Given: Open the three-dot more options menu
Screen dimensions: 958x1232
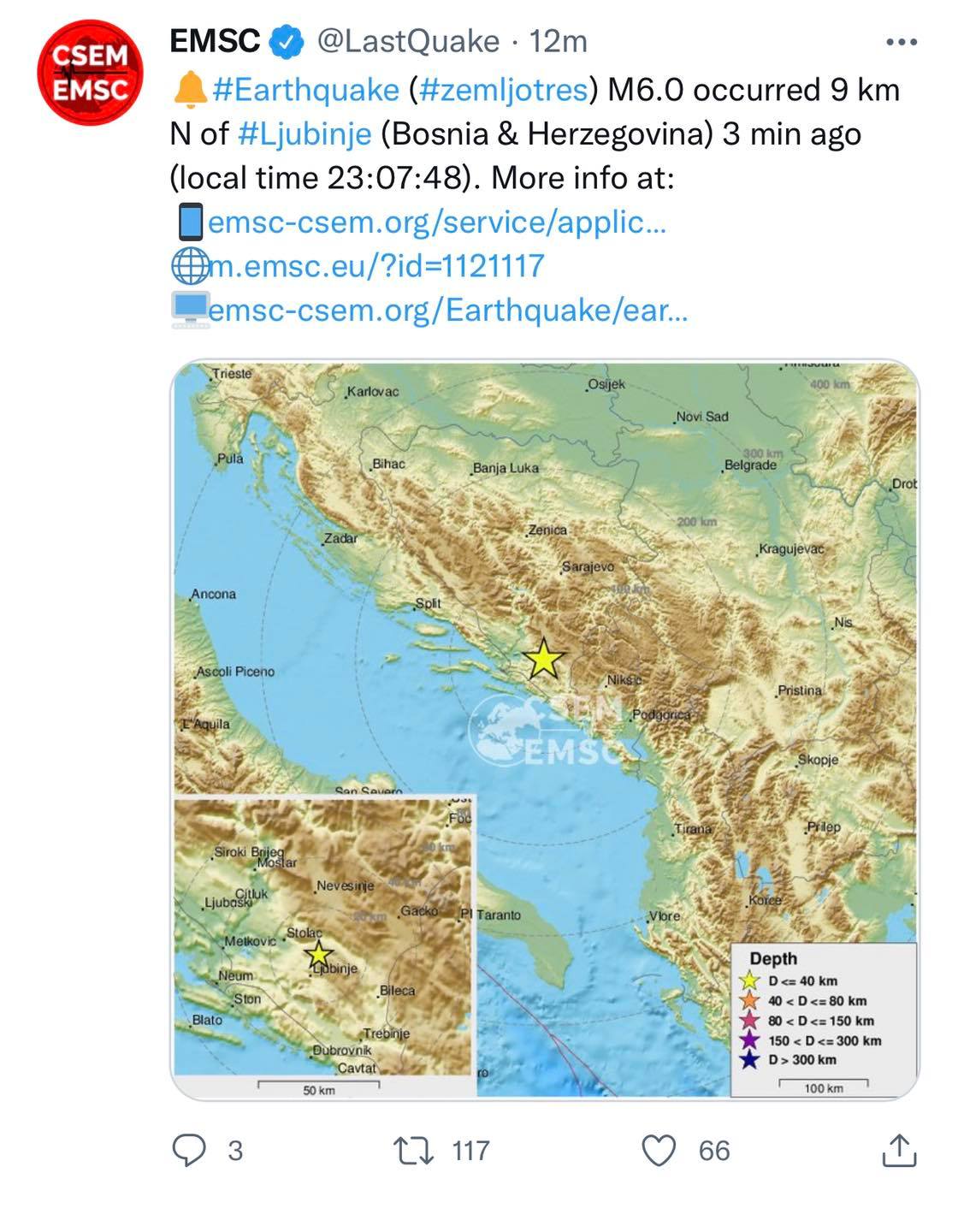Looking at the screenshot, I should point(902,41).
